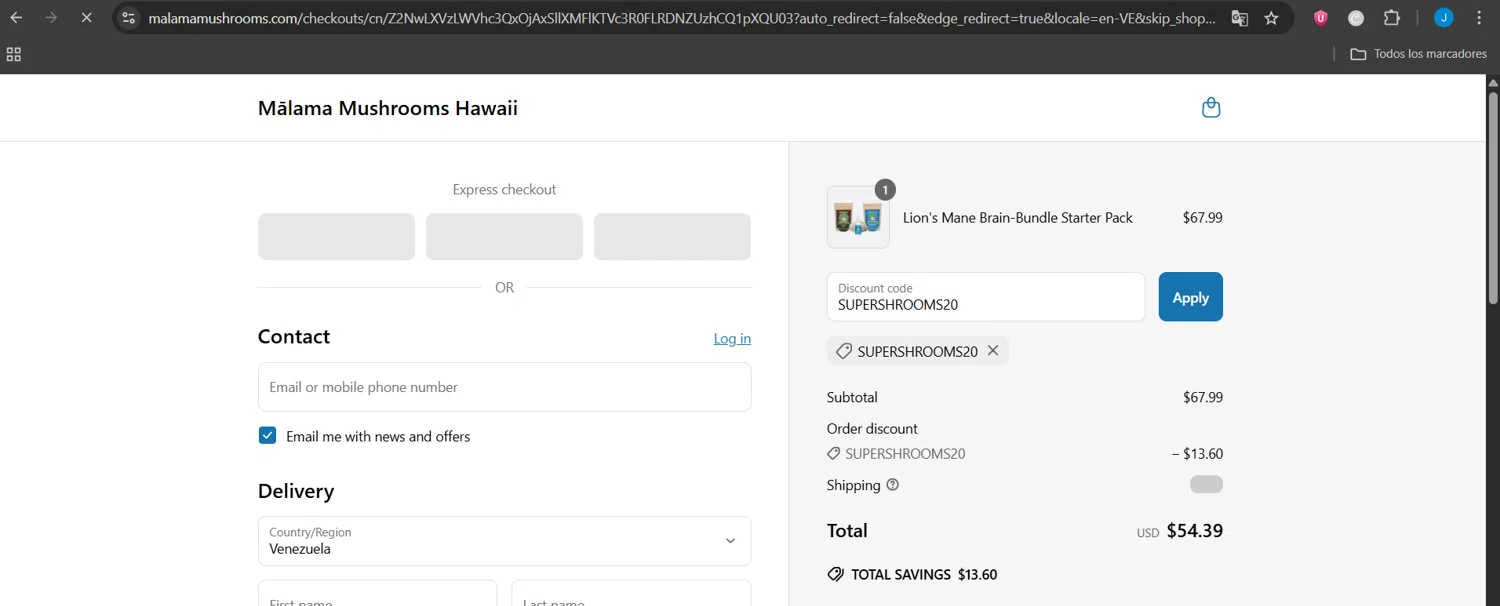The height and width of the screenshot is (606, 1500).
Task: Stop page loading in browser toolbar
Action: (86, 18)
